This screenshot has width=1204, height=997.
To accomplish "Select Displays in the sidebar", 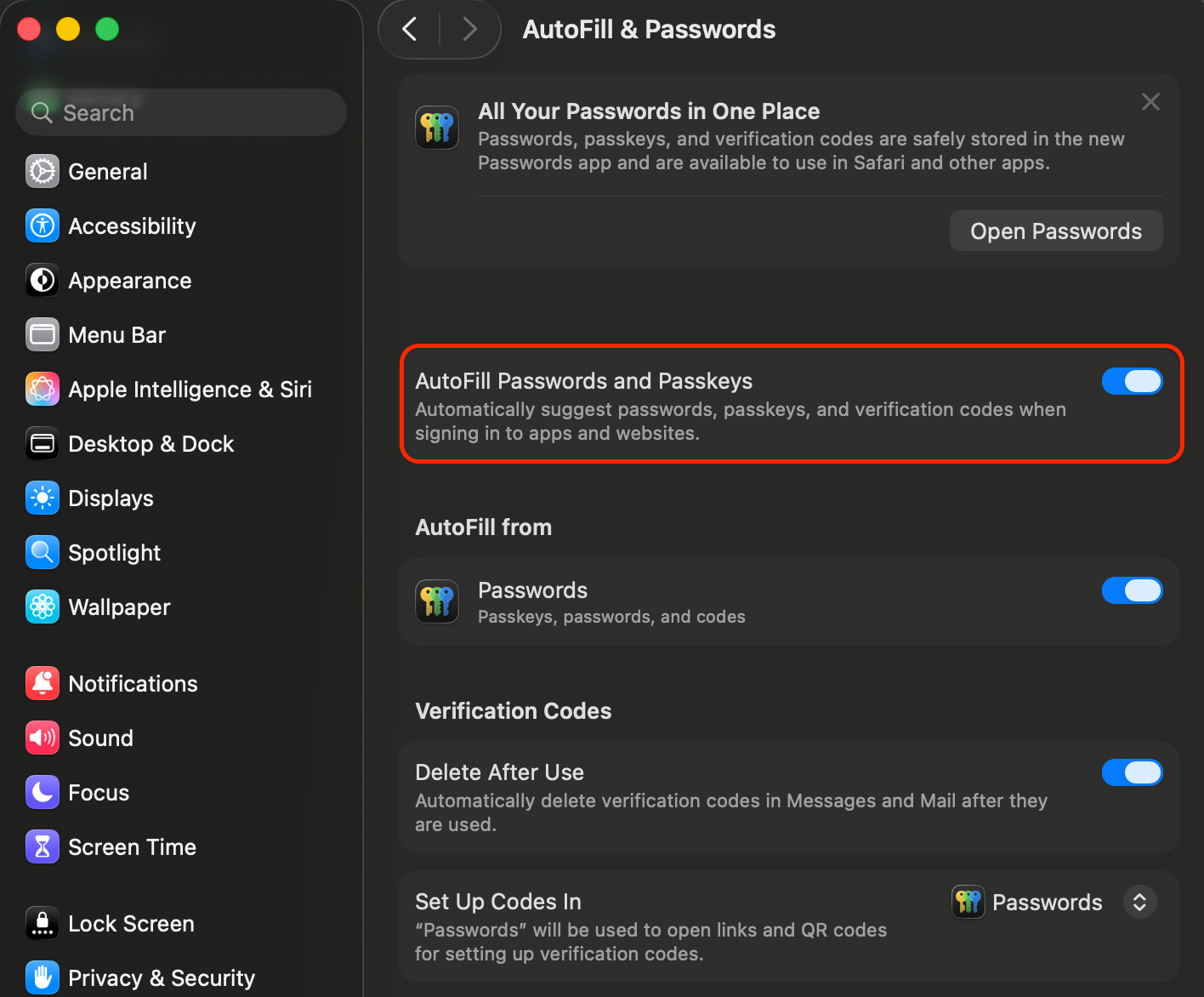I will (111, 499).
